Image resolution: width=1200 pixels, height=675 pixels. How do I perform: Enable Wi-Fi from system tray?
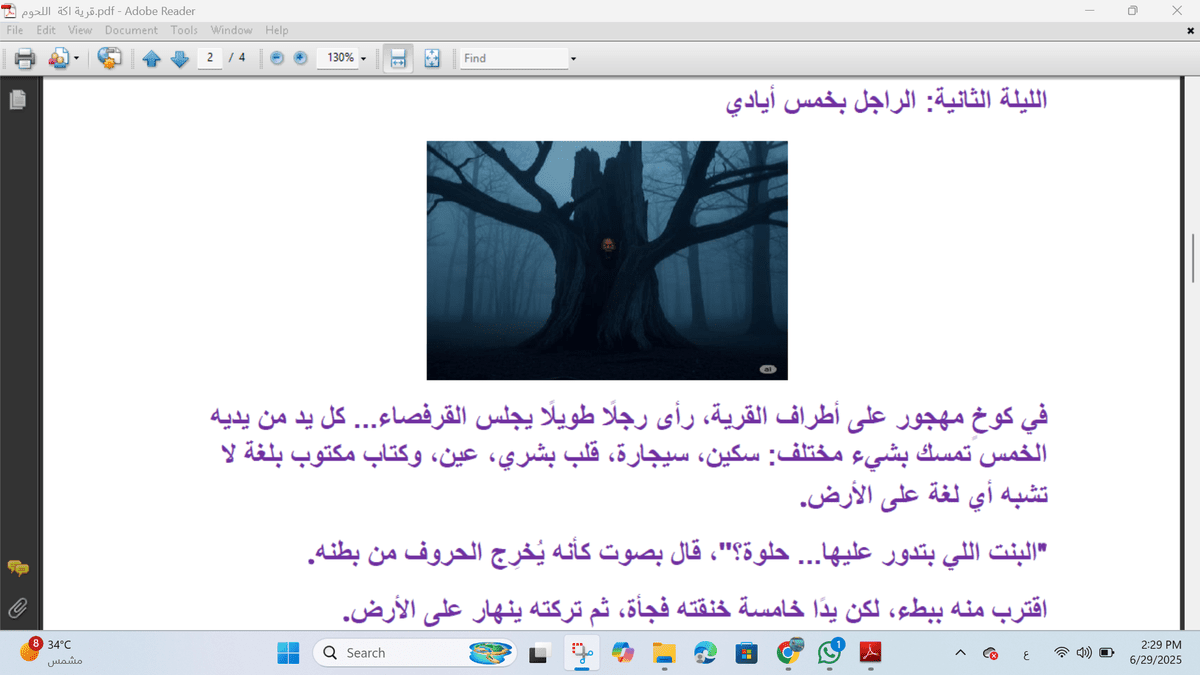tap(1061, 652)
